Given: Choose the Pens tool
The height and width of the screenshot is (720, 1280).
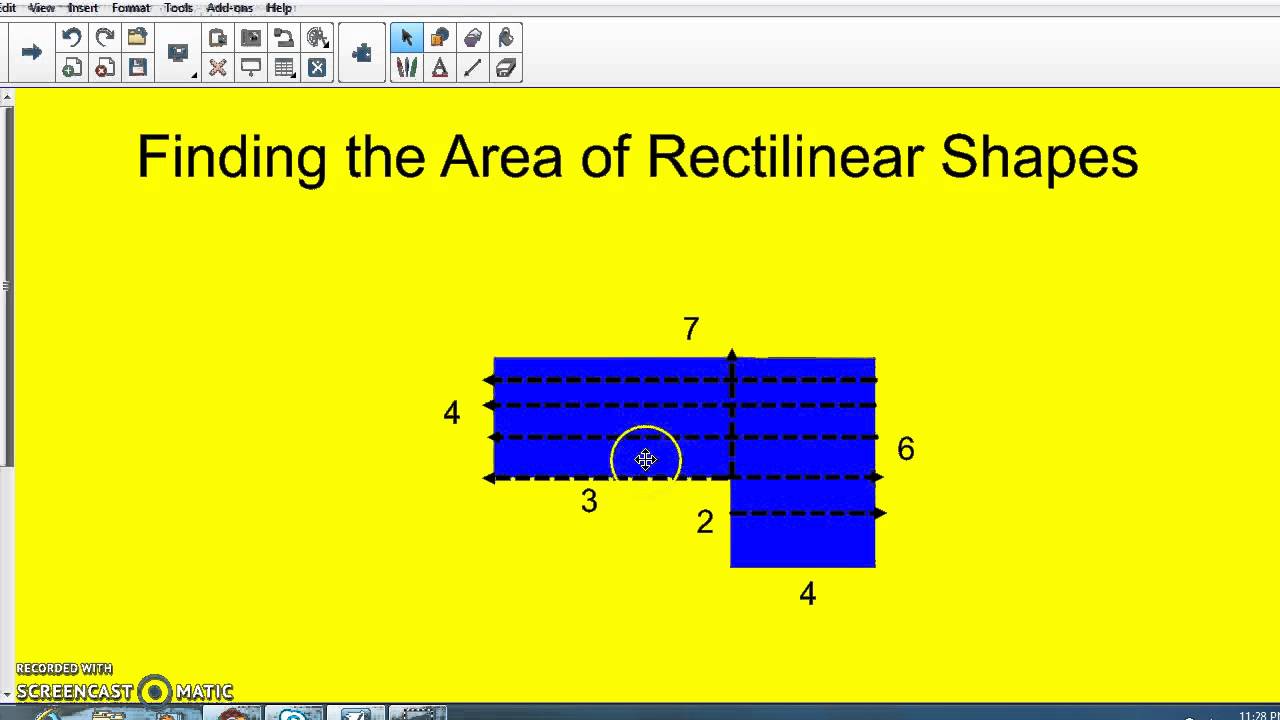Looking at the screenshot, I should click(406, 68).
